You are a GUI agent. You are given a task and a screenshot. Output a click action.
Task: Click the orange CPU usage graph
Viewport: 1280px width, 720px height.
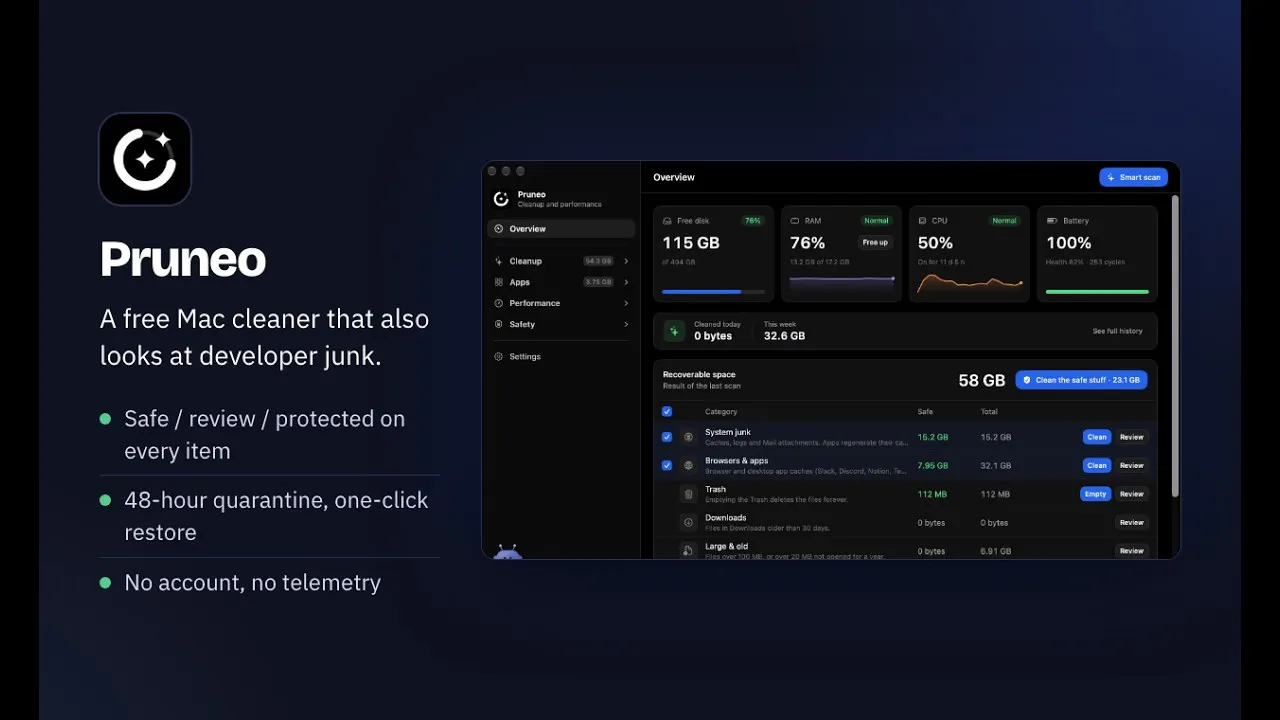970,284
